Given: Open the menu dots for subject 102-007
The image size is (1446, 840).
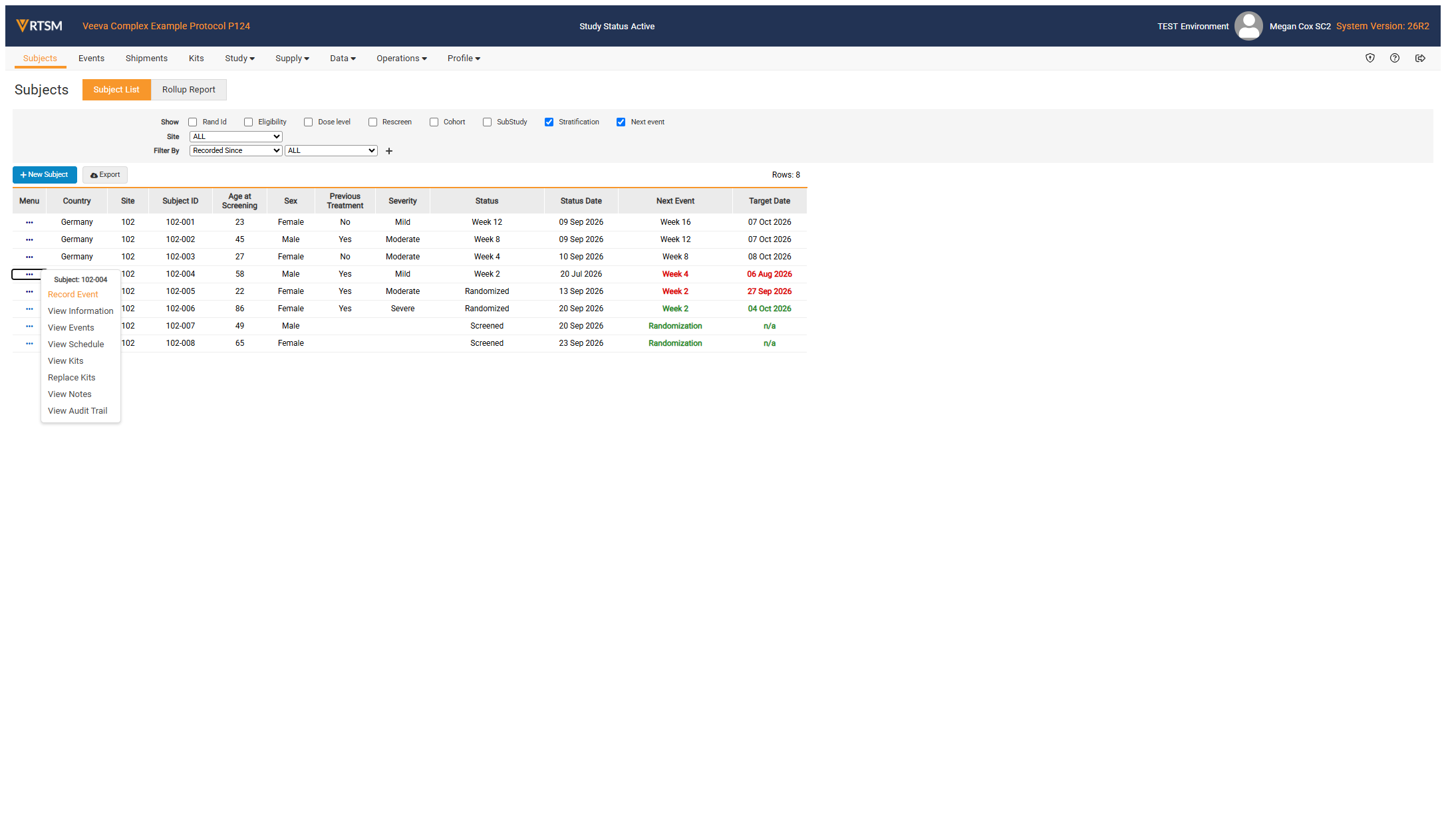Looking at the screenshot, I should (29, 326).
